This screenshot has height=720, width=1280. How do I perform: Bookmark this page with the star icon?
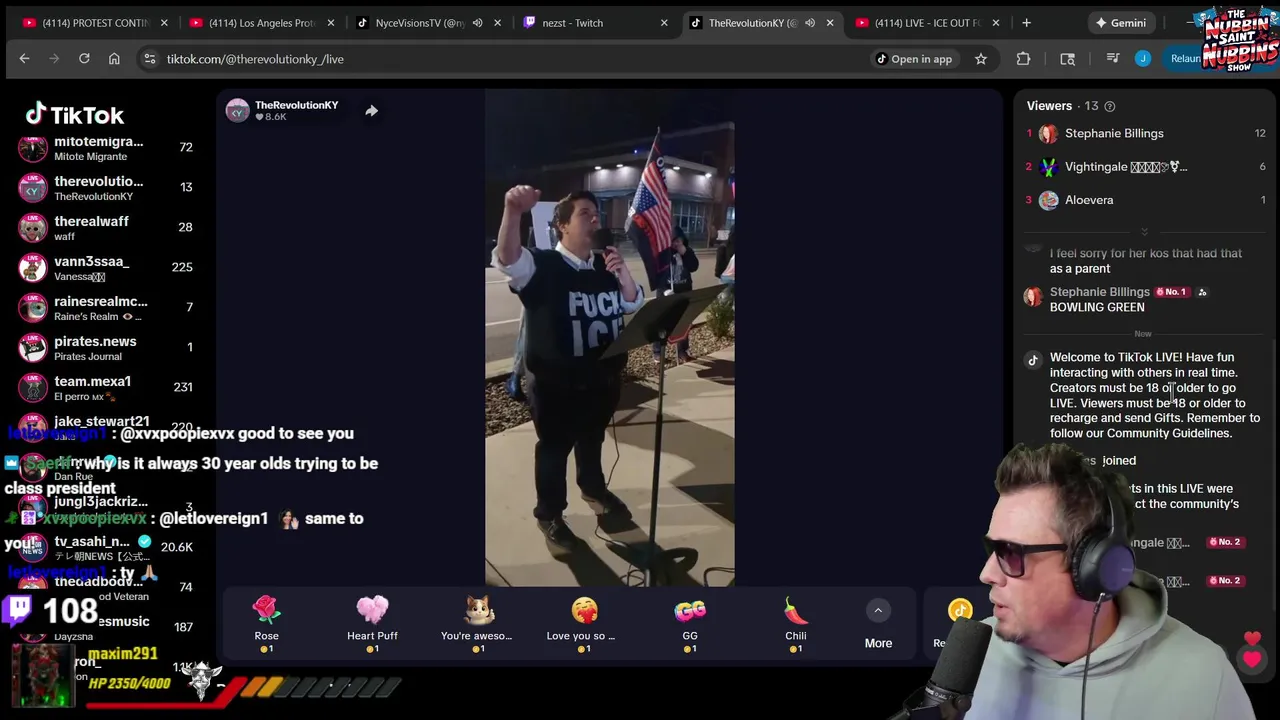tap(981, 59)
